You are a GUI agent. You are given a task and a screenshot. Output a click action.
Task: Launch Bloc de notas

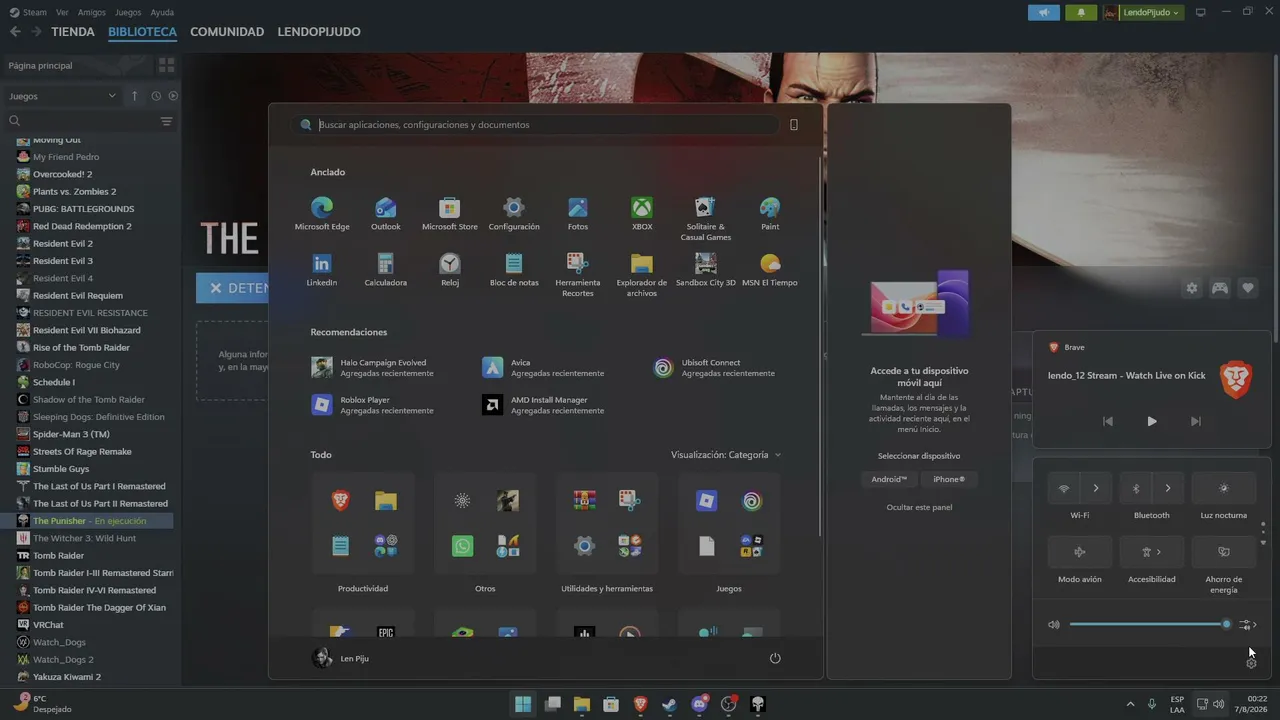coord(514,270)
